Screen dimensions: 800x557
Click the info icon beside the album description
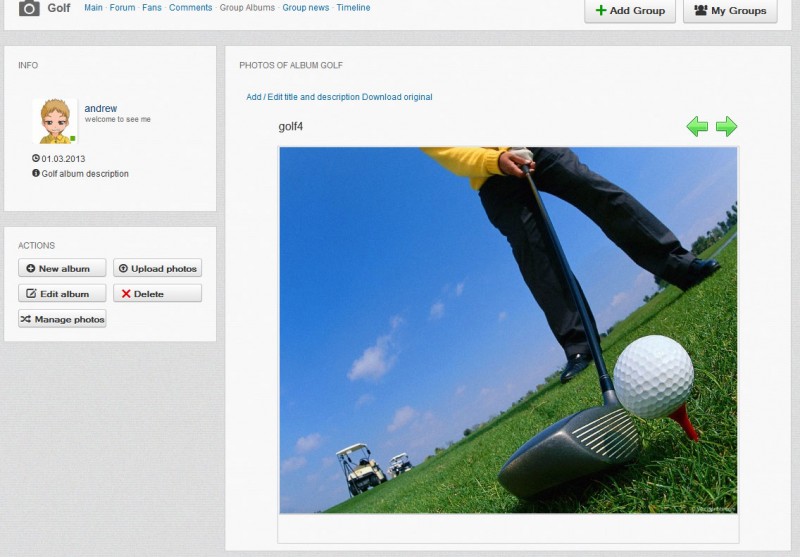36,173
